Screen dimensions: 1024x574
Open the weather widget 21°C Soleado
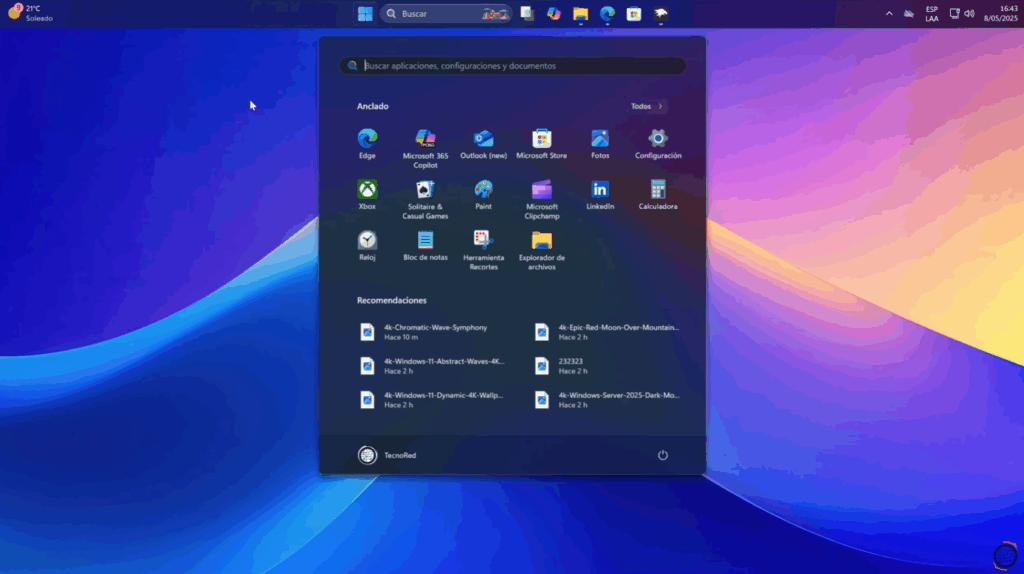31,14
